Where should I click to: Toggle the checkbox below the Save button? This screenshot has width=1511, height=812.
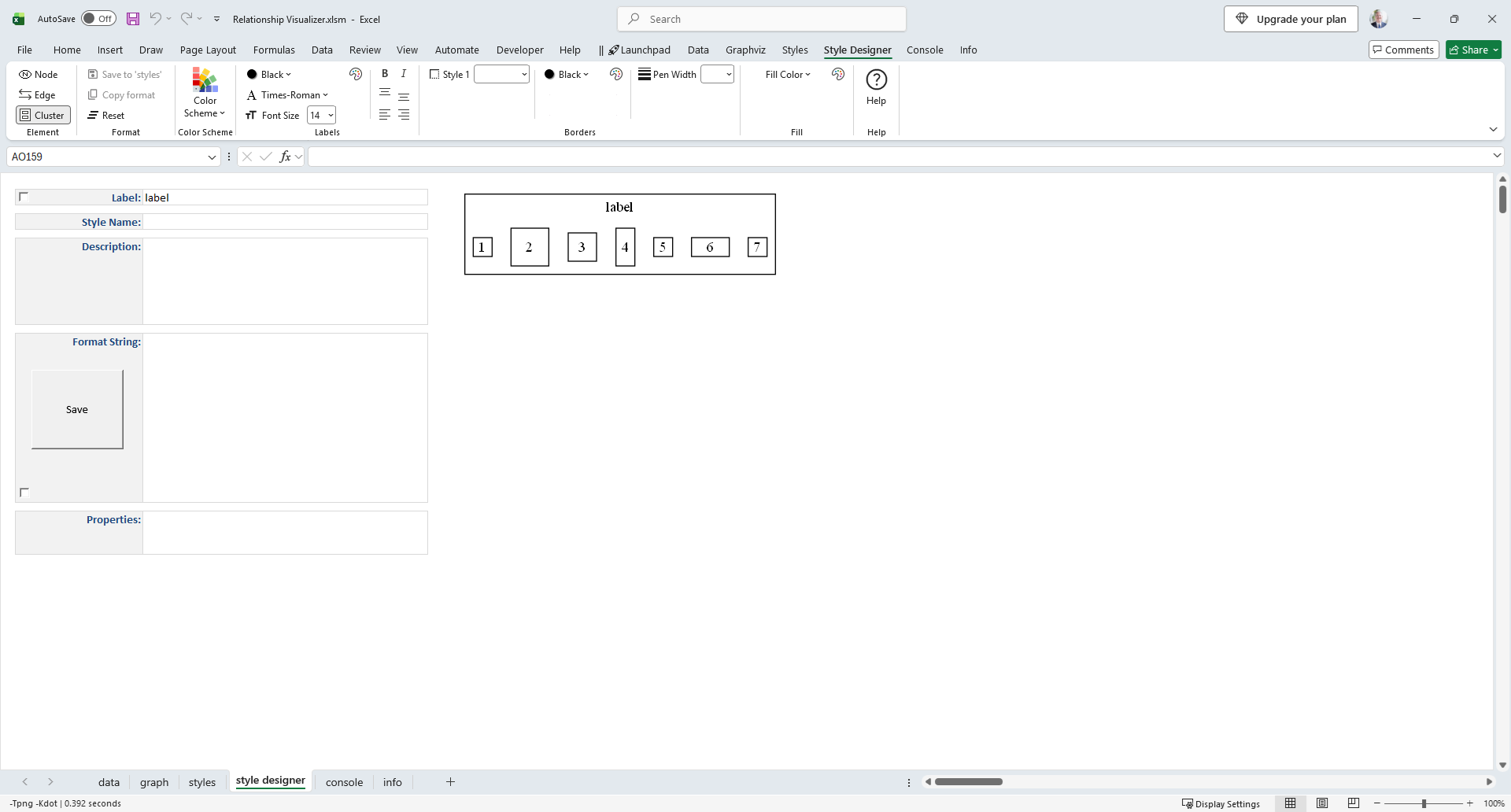point(24,492)
